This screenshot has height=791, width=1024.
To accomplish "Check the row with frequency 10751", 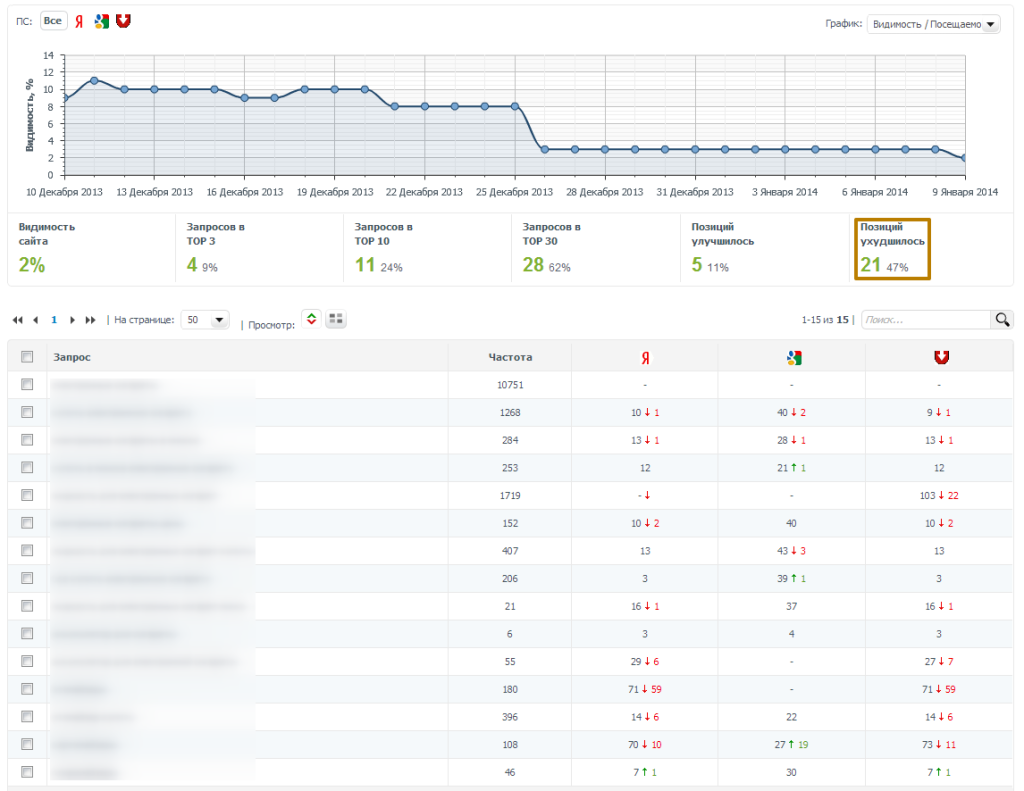I will coord(27,384).
